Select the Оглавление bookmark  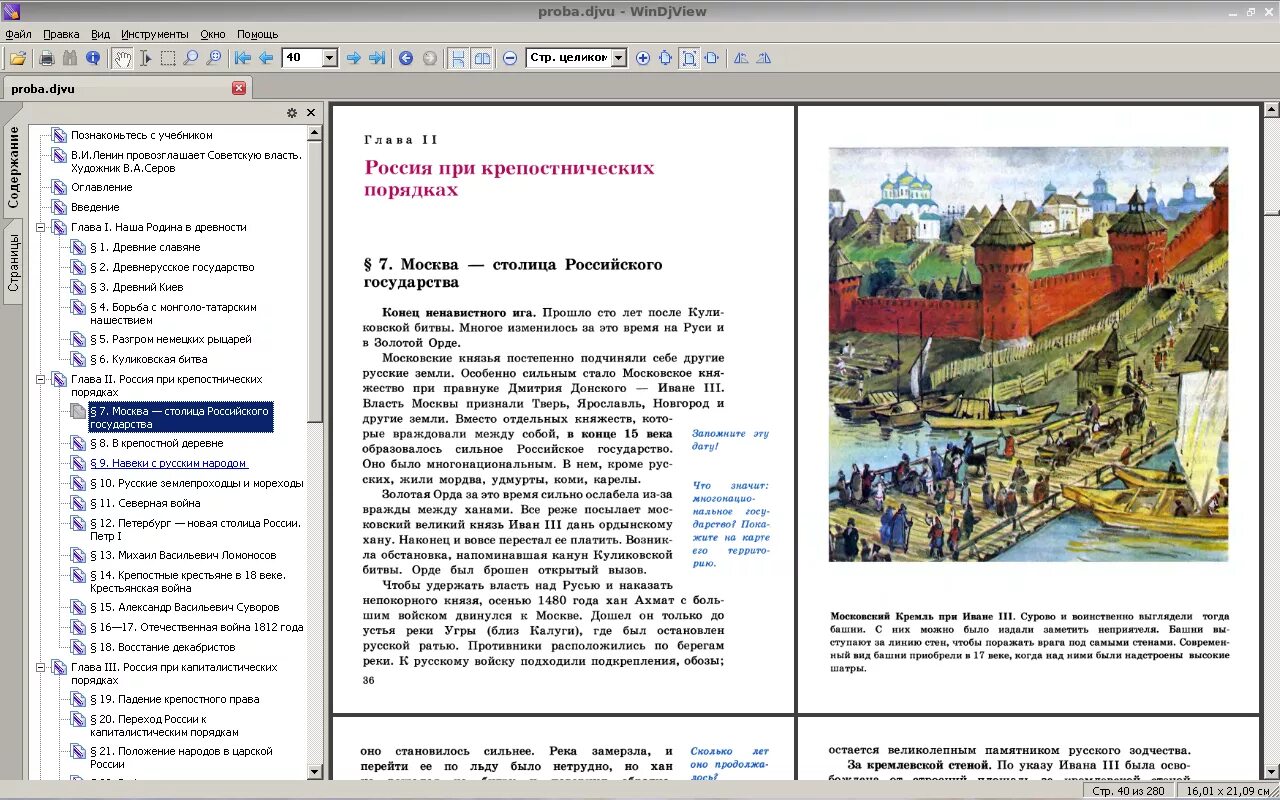tap(101, 187)
